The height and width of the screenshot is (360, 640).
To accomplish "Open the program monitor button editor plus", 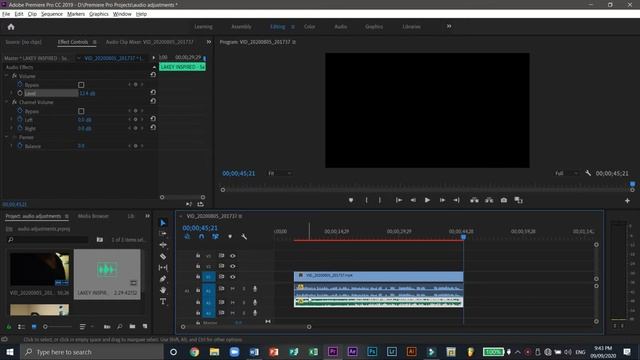I will click(x=627, y=201).
